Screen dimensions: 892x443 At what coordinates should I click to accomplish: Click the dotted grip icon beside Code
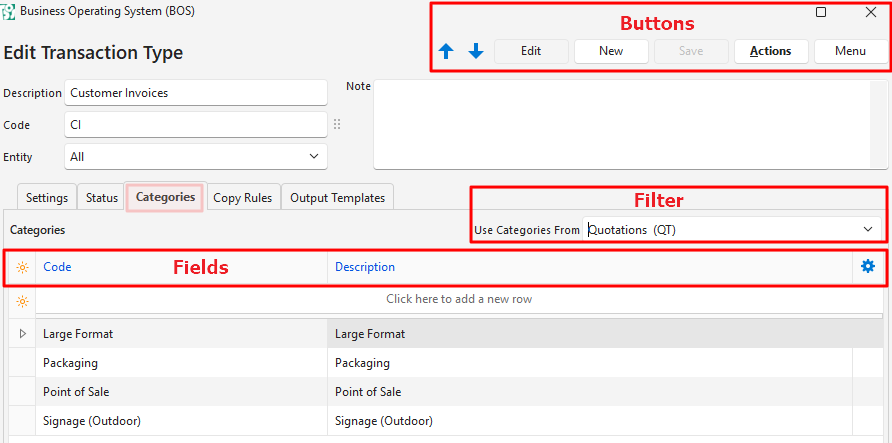pos(337,125)
